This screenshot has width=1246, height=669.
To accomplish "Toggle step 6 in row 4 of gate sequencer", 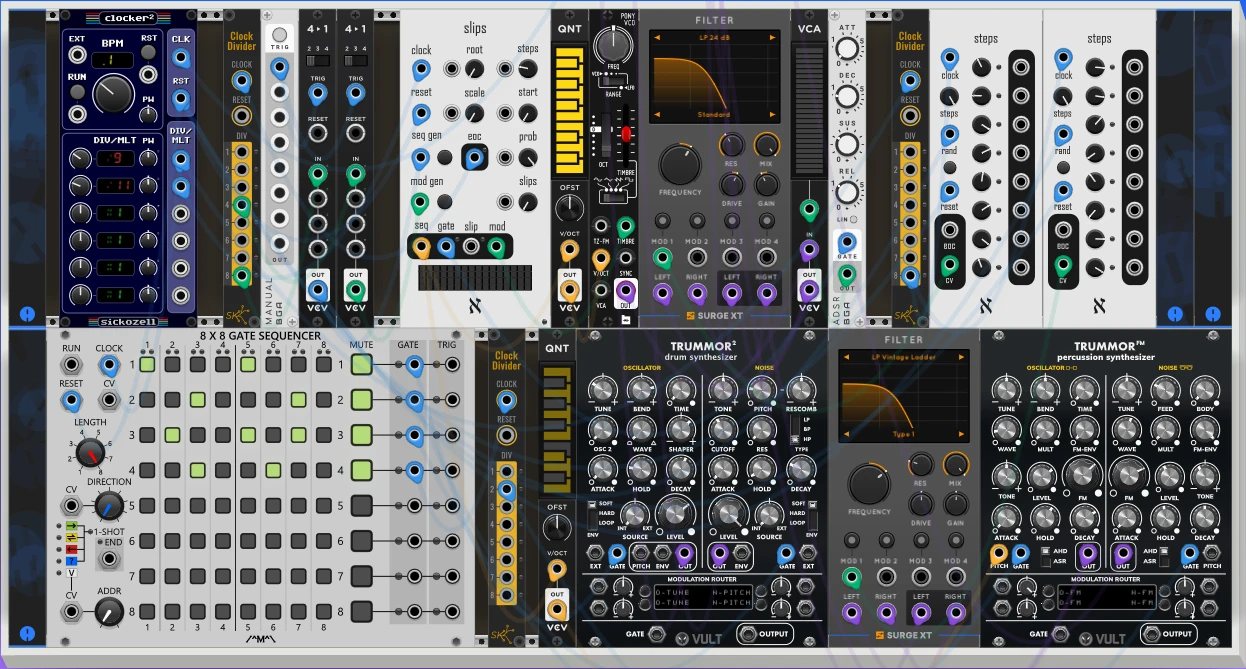I will click(273, 470).
